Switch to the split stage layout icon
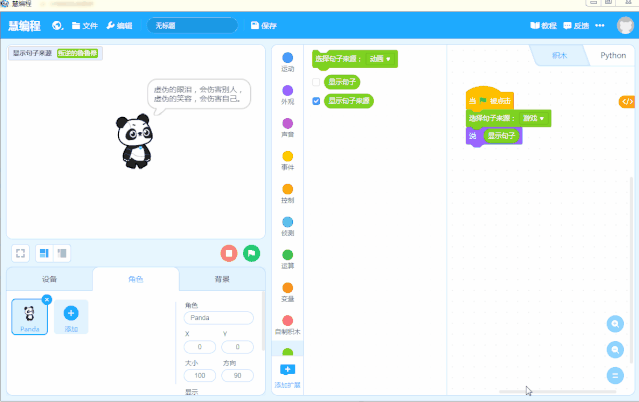This screenshot has height=402, width=639. [x=44, y=253]
